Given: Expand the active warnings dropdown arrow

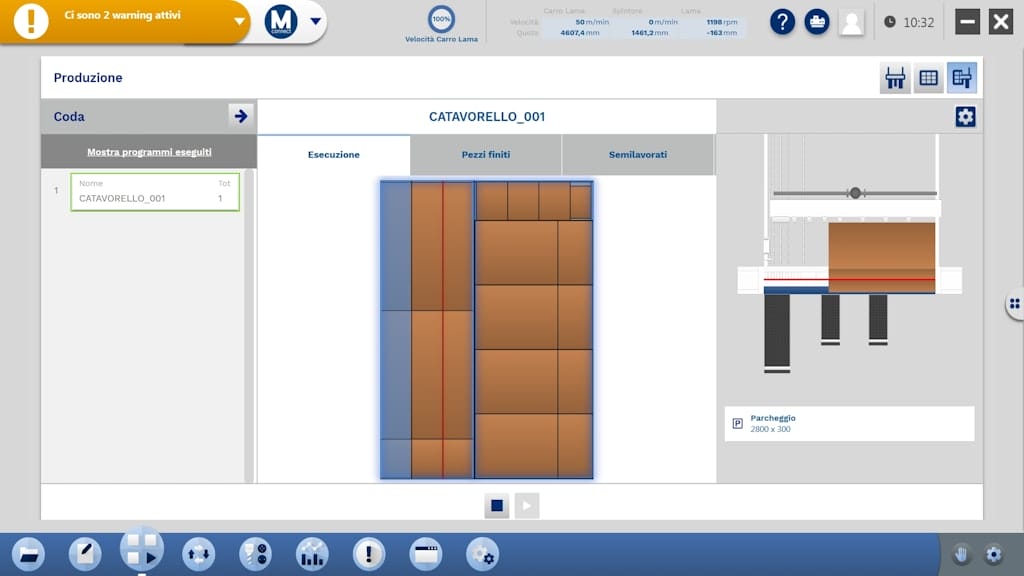Looking at the screenshot, I should (239, 22).
